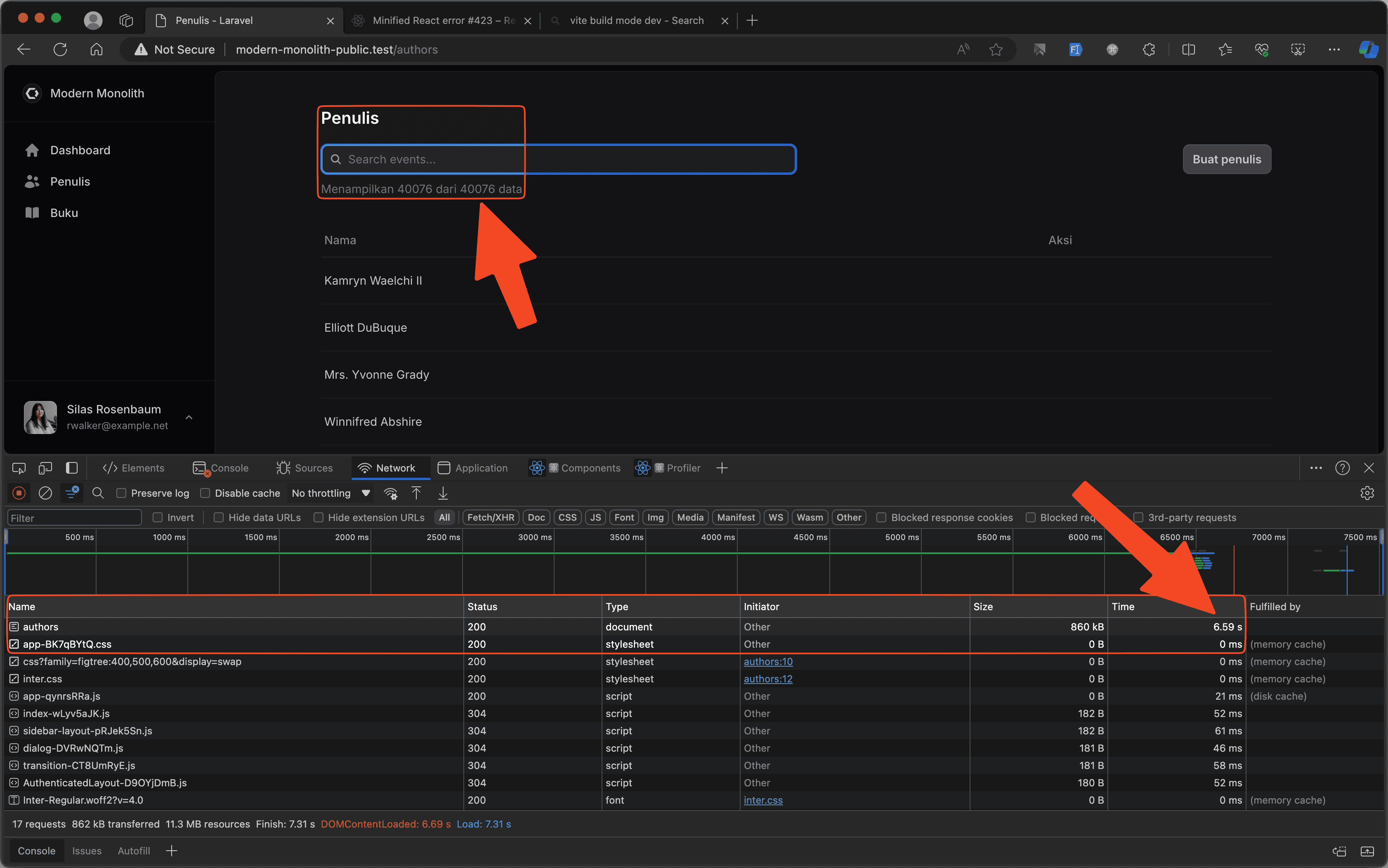1388x868 pixels.
Task: Reload the page with the refresh icon
Action: tap(60, 50)
